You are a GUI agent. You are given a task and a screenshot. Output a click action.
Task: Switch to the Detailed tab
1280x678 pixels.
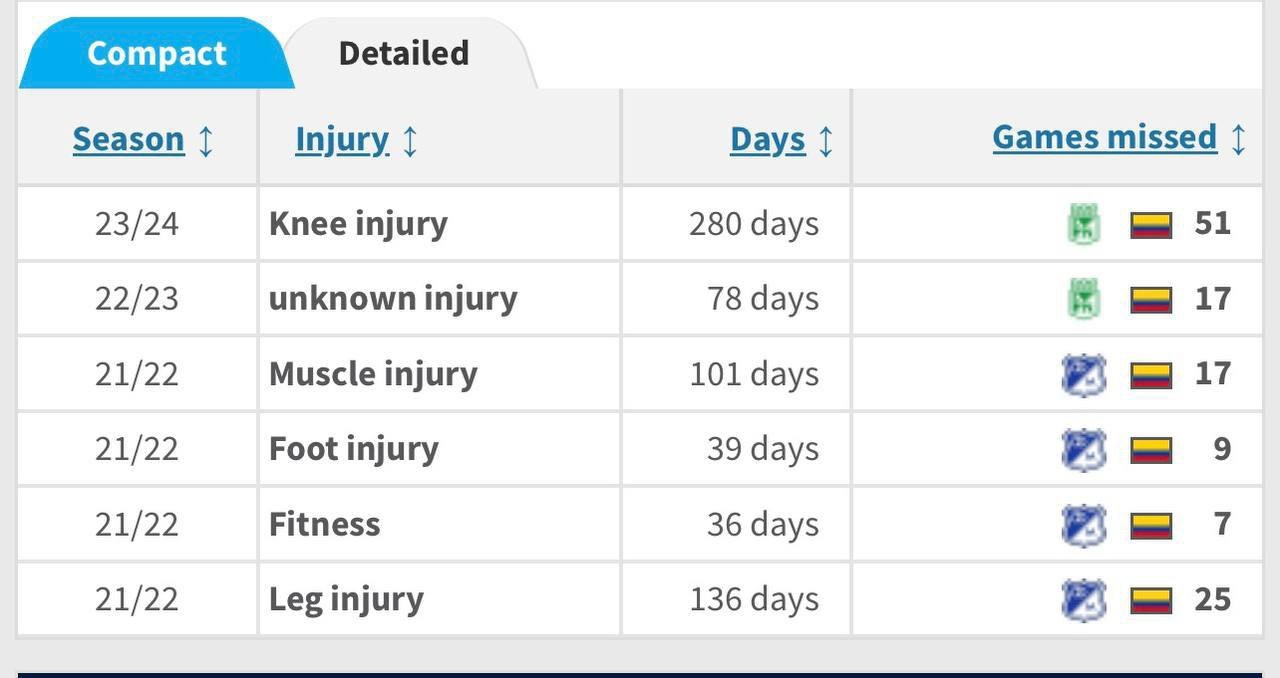click(404, 53)
